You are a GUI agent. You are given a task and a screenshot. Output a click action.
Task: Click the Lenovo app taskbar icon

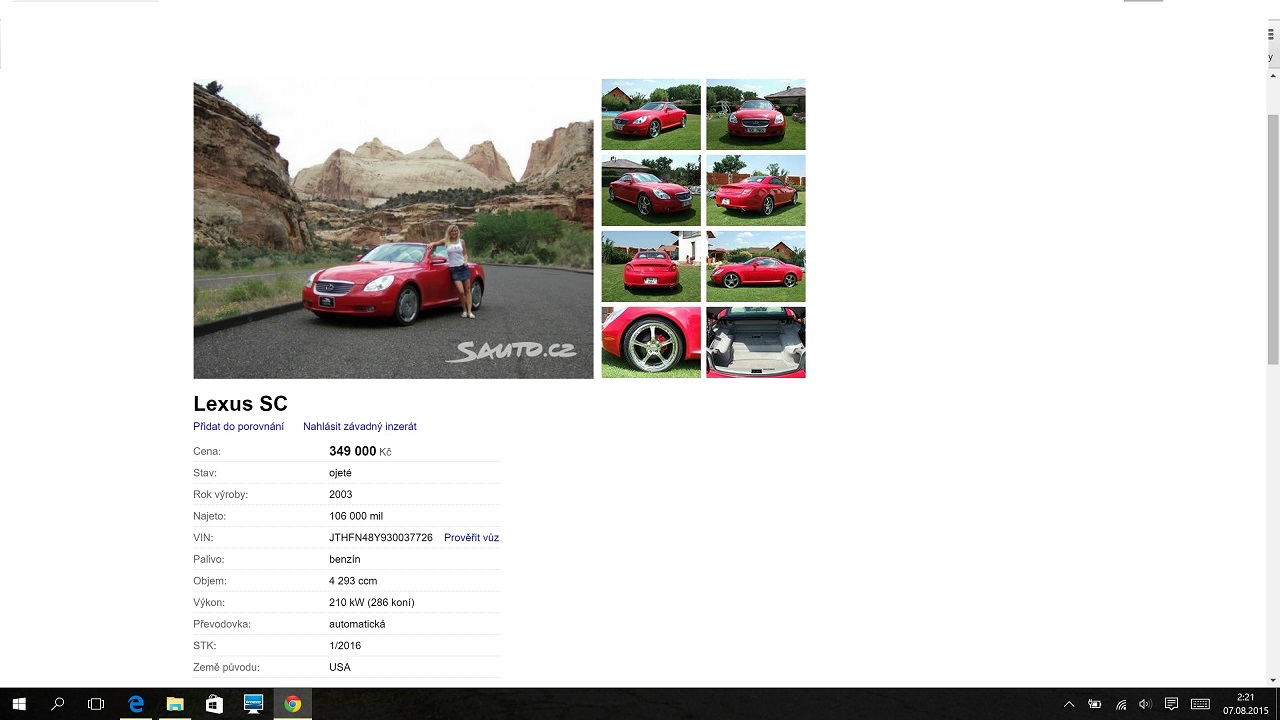[253, 704]
